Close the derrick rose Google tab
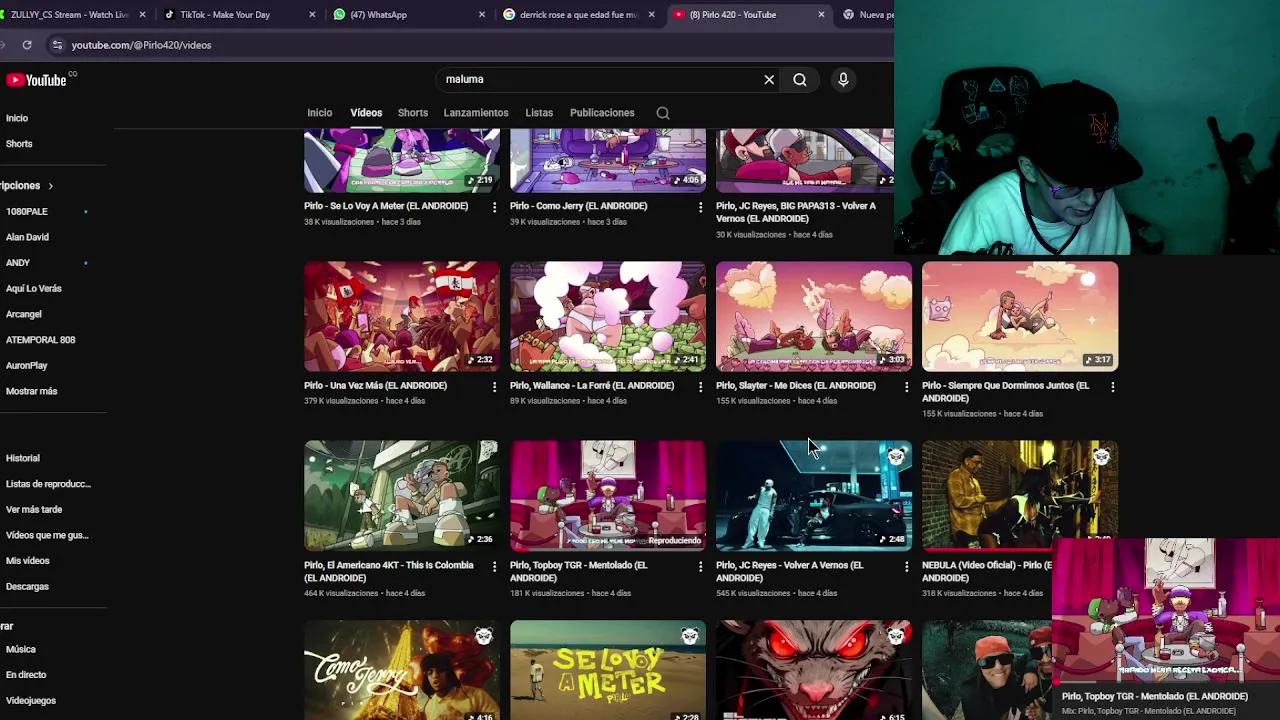 651,15
